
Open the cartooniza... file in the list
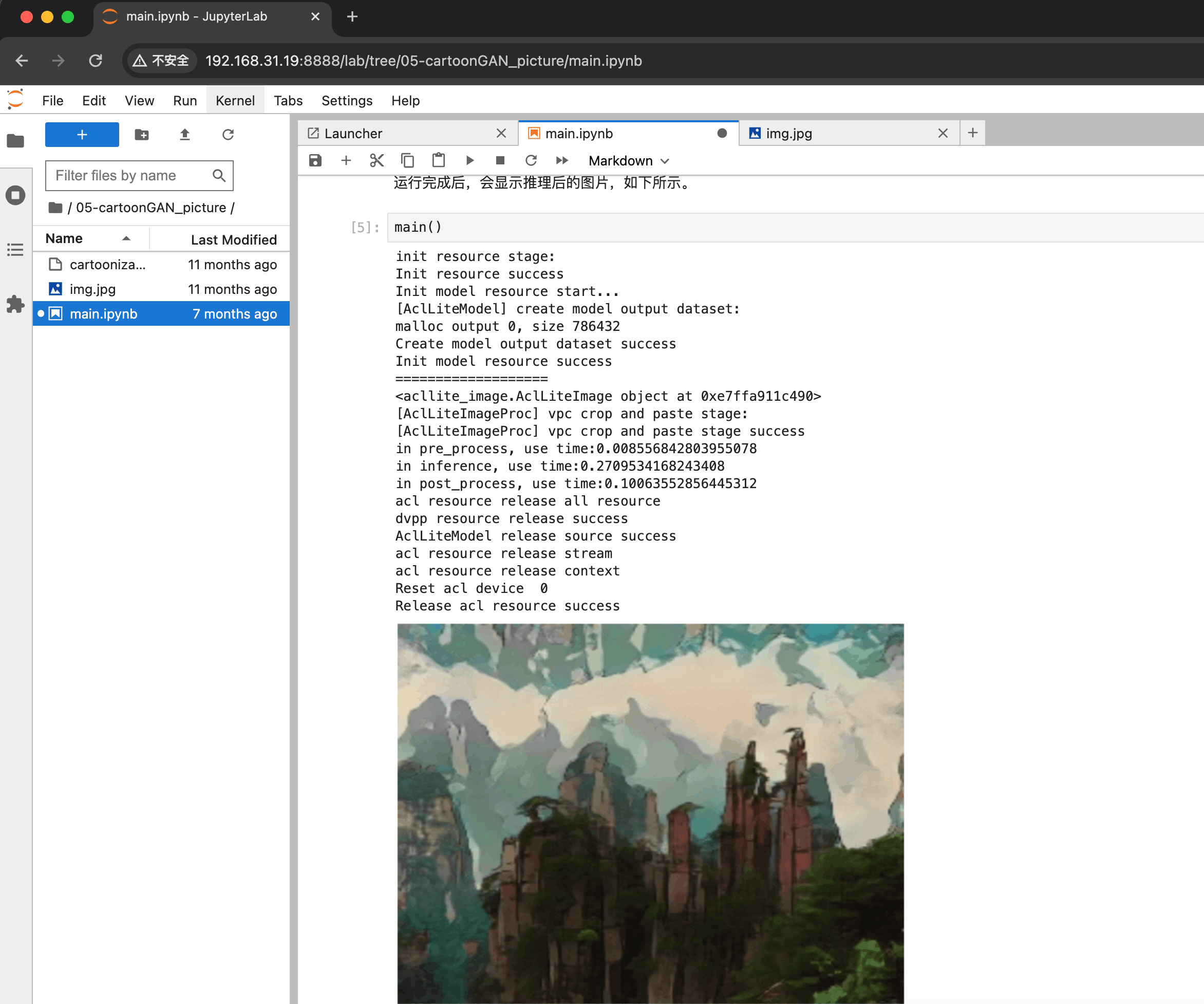point(108,264)
